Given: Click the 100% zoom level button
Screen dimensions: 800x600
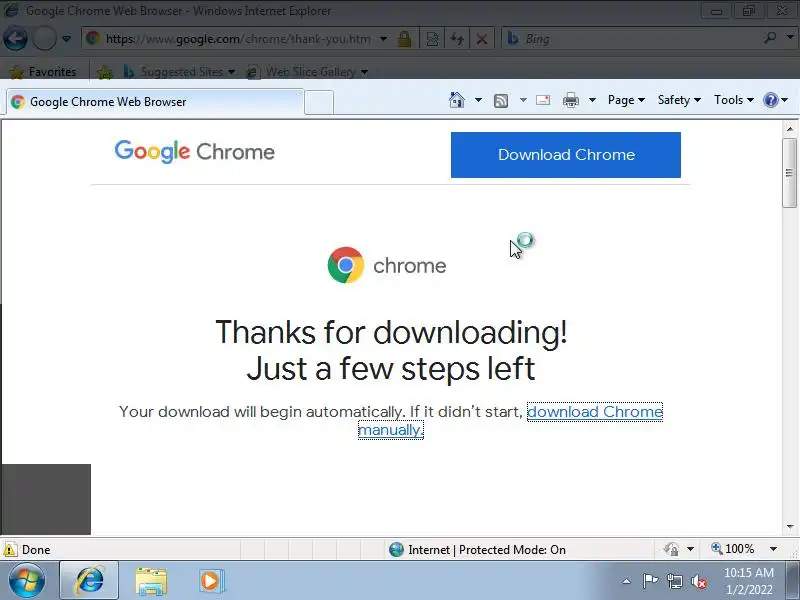Looking at the screenshot, I should coord(733,549).
